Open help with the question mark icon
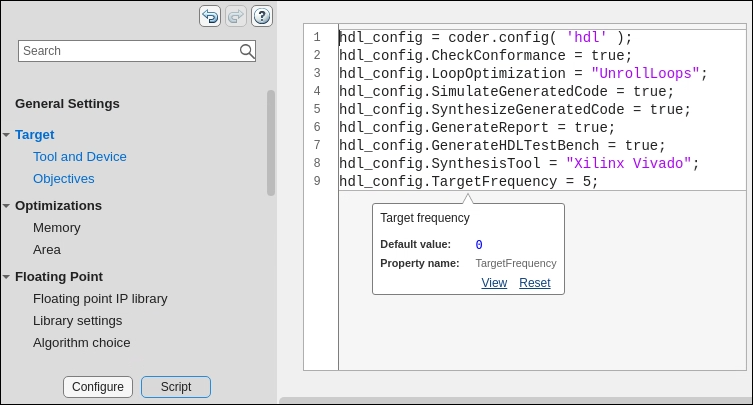 [262, 15]
